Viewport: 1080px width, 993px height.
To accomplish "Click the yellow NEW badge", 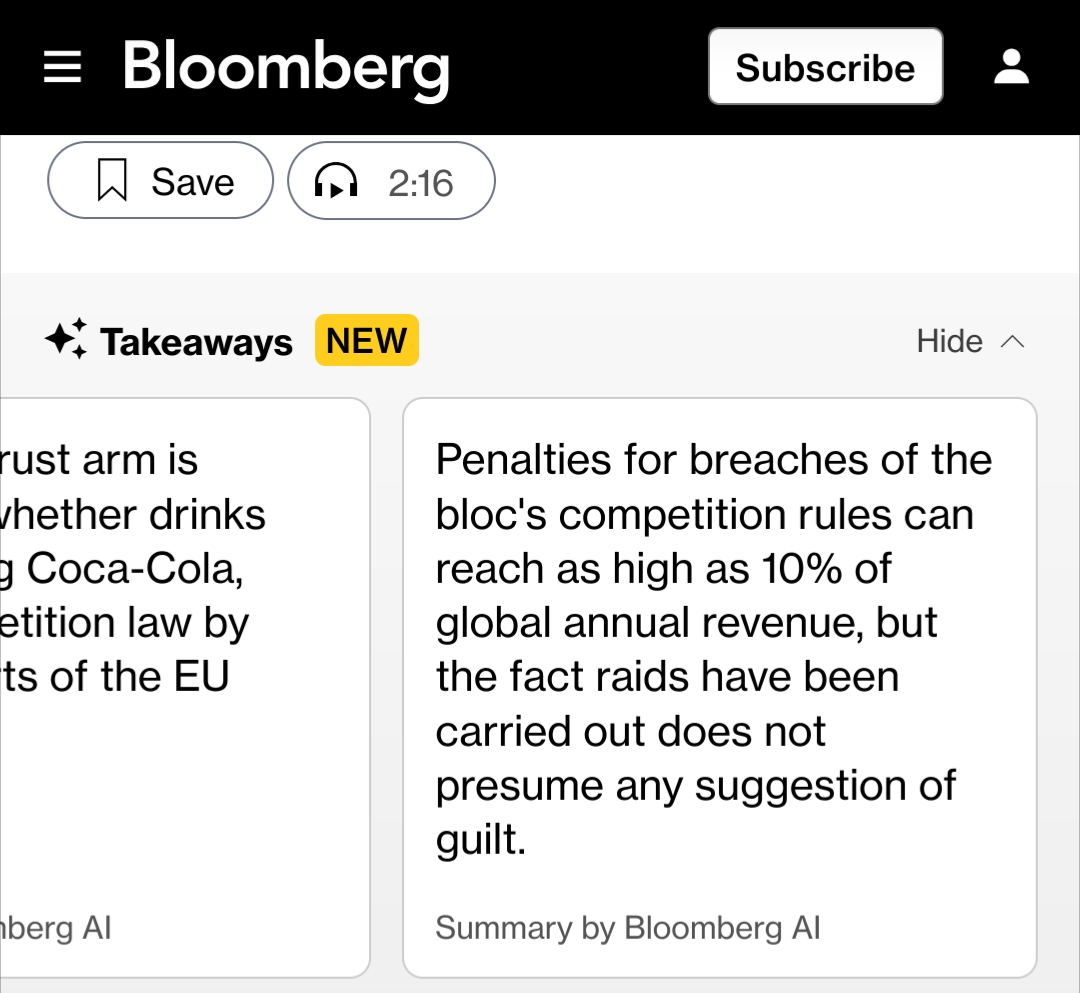I will click(366, 341).
